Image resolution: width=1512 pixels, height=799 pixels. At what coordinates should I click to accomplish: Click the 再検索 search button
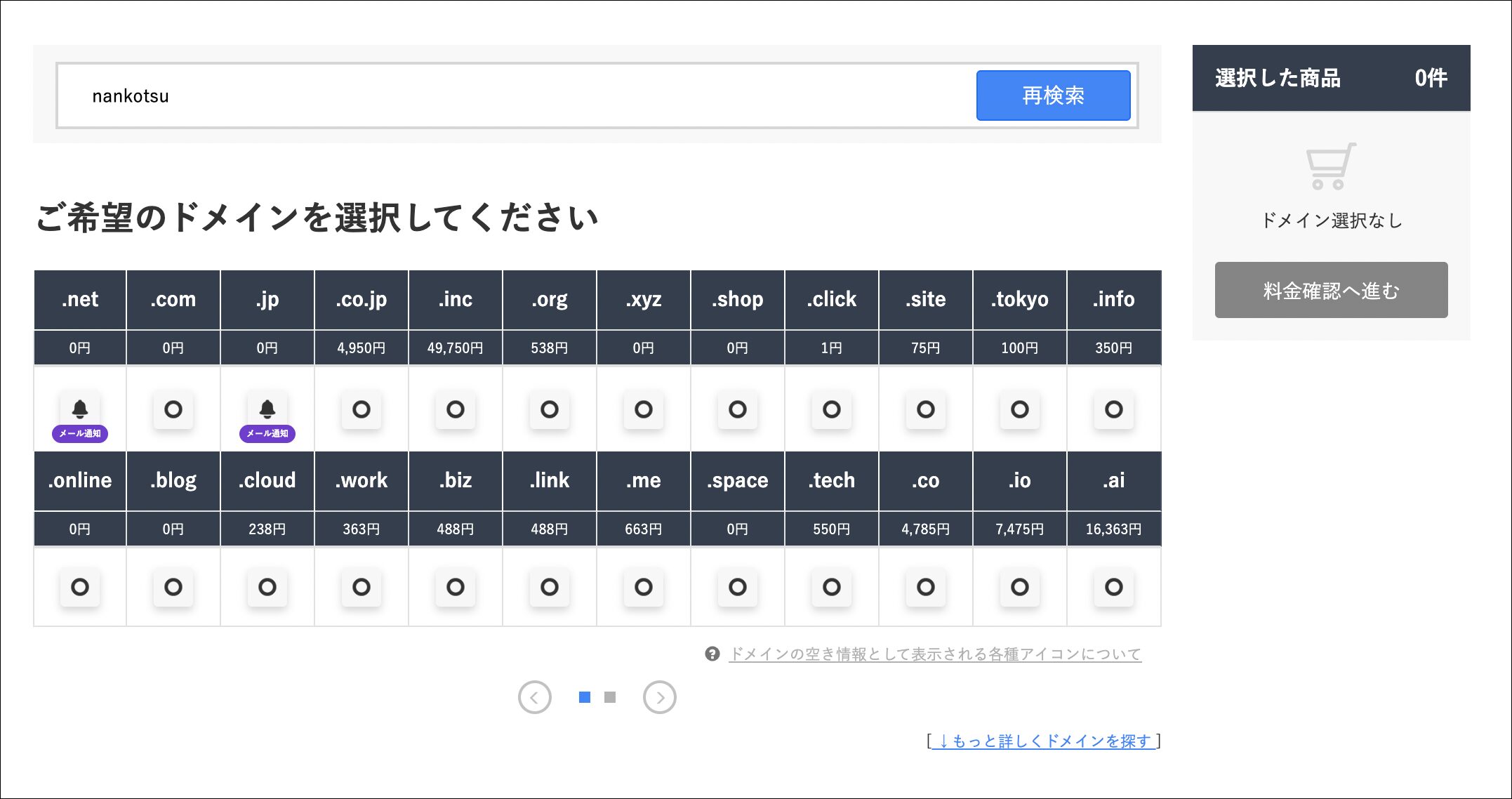point(1053,95)
